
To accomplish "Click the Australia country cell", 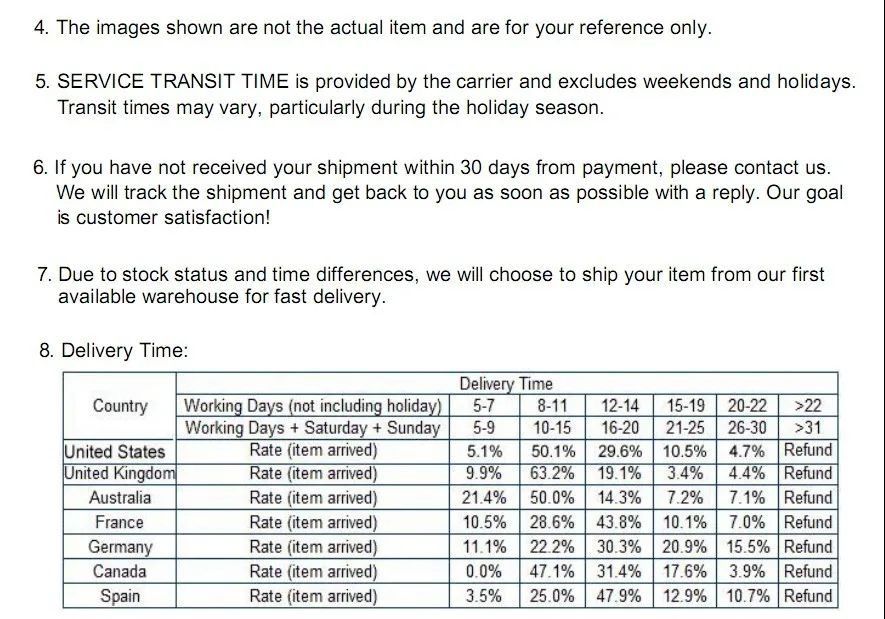I will coord(119,498).
